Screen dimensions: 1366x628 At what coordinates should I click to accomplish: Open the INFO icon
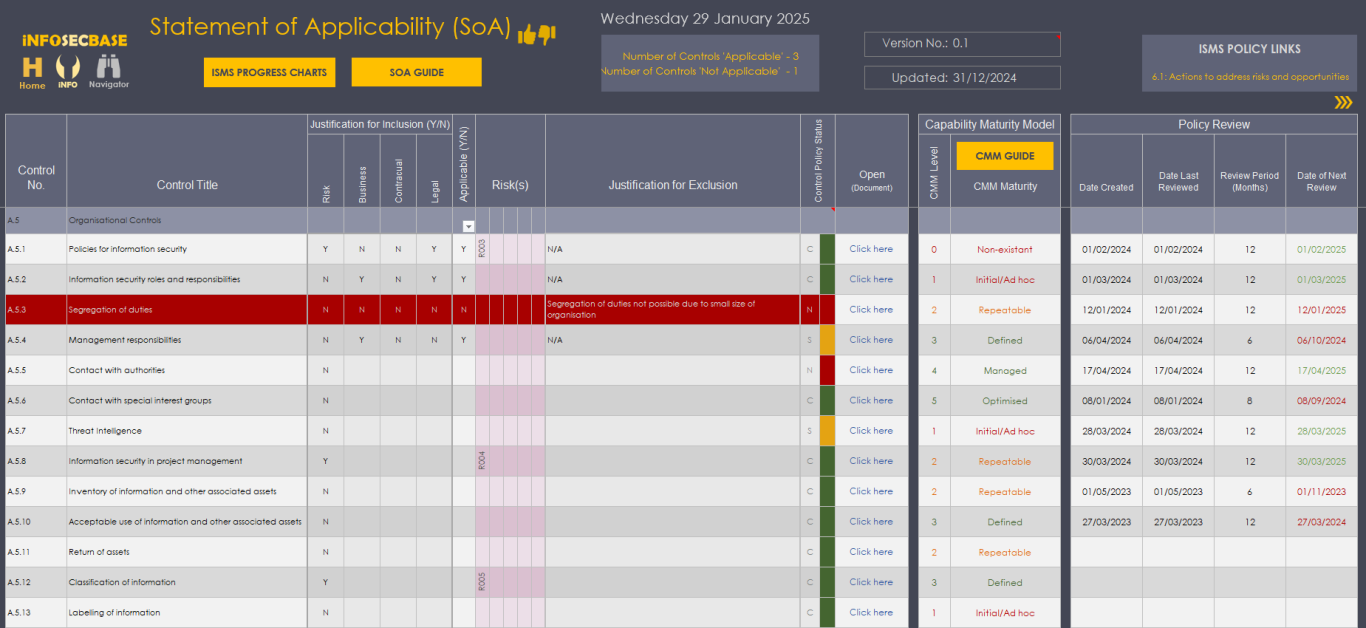(x=68, y=71)
